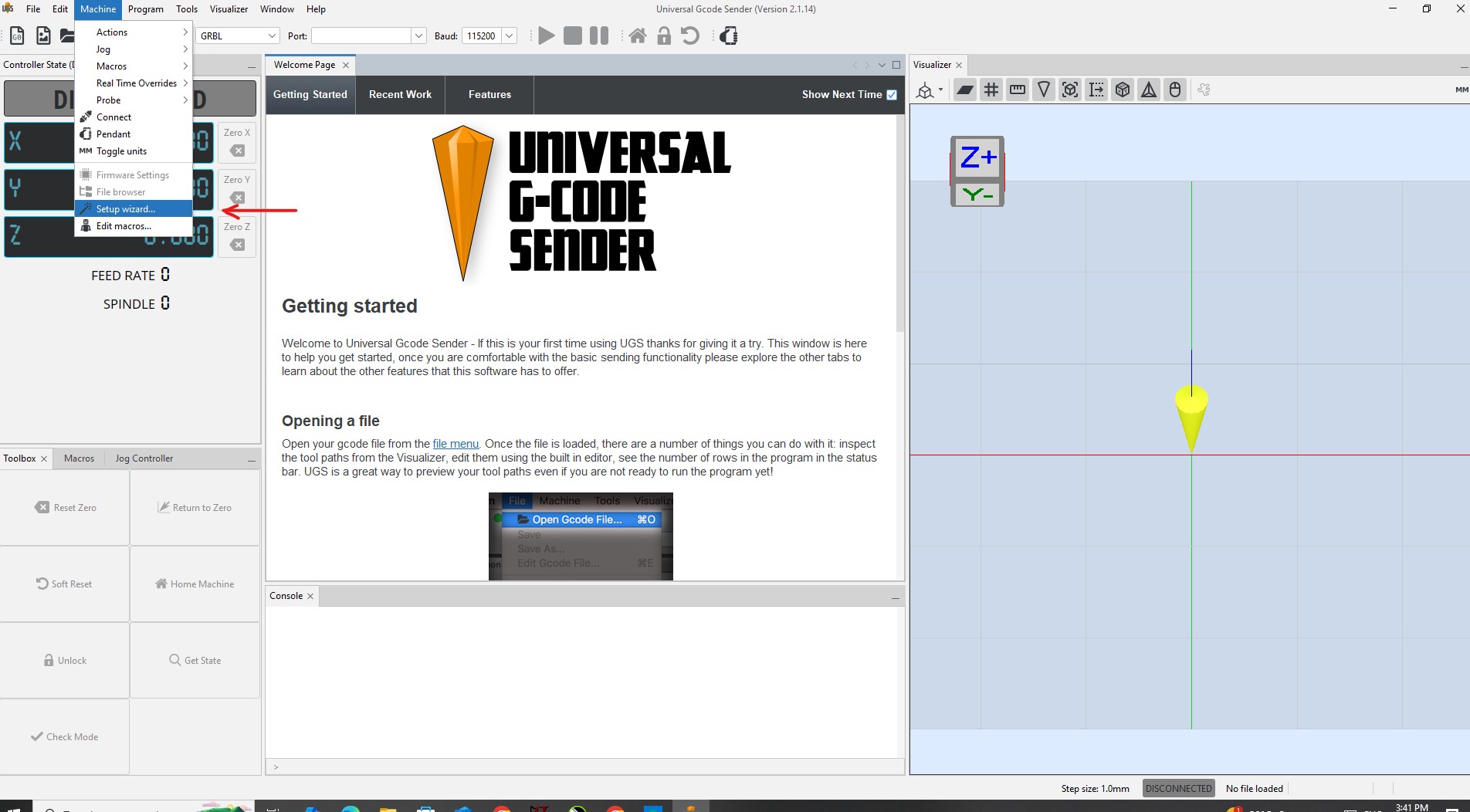Open the Visualizer menu in menu bar
The width and height of the screenshot is (1470, 812).
[229, 9]
